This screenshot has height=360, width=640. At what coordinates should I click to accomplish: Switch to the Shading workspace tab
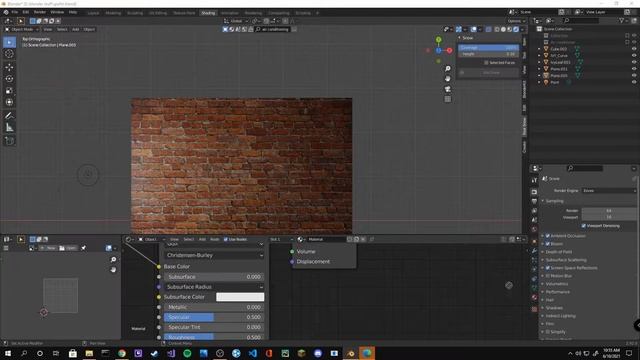tap(208, 13)
